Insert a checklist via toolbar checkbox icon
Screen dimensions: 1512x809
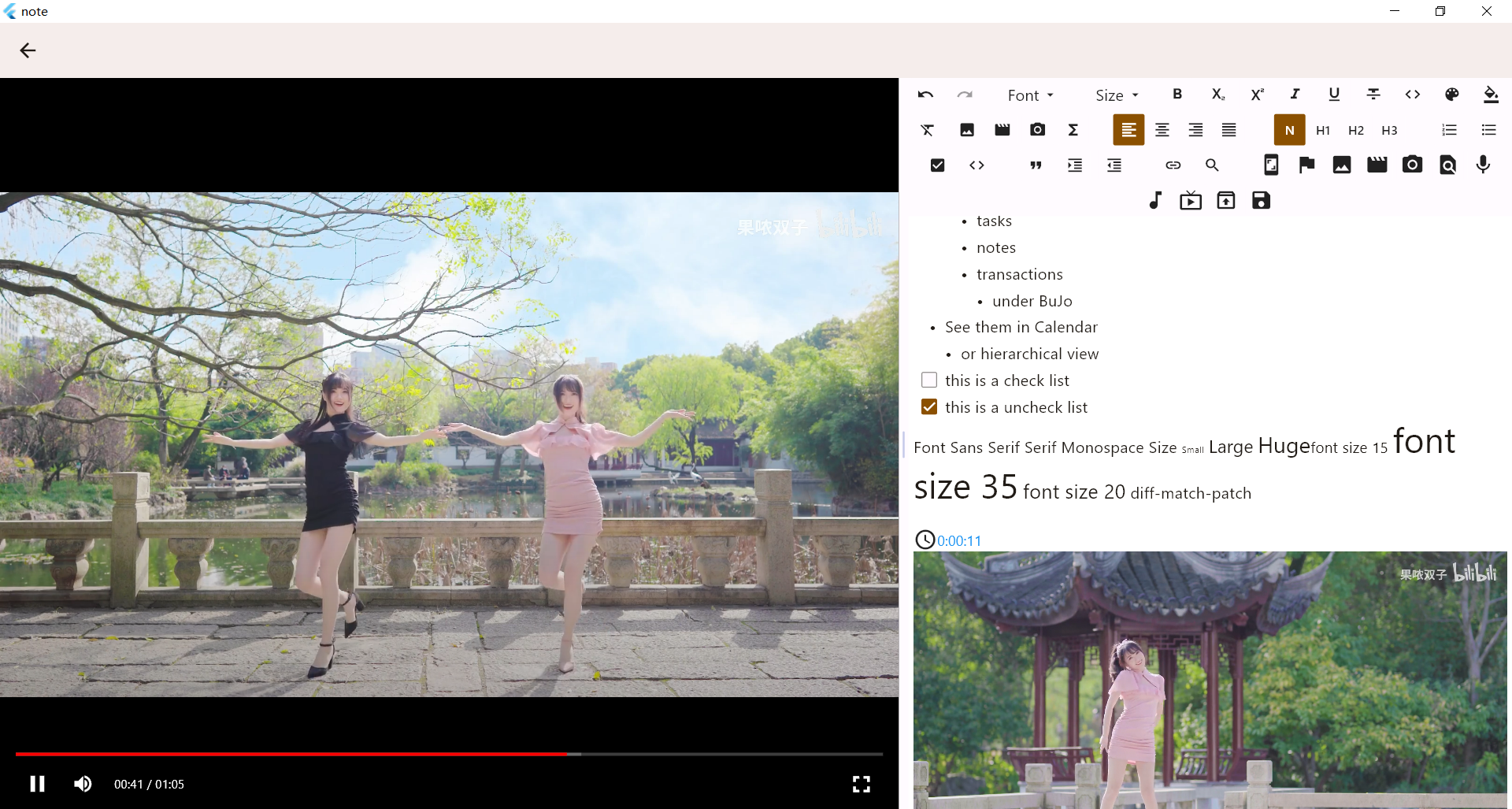(937, 165)
